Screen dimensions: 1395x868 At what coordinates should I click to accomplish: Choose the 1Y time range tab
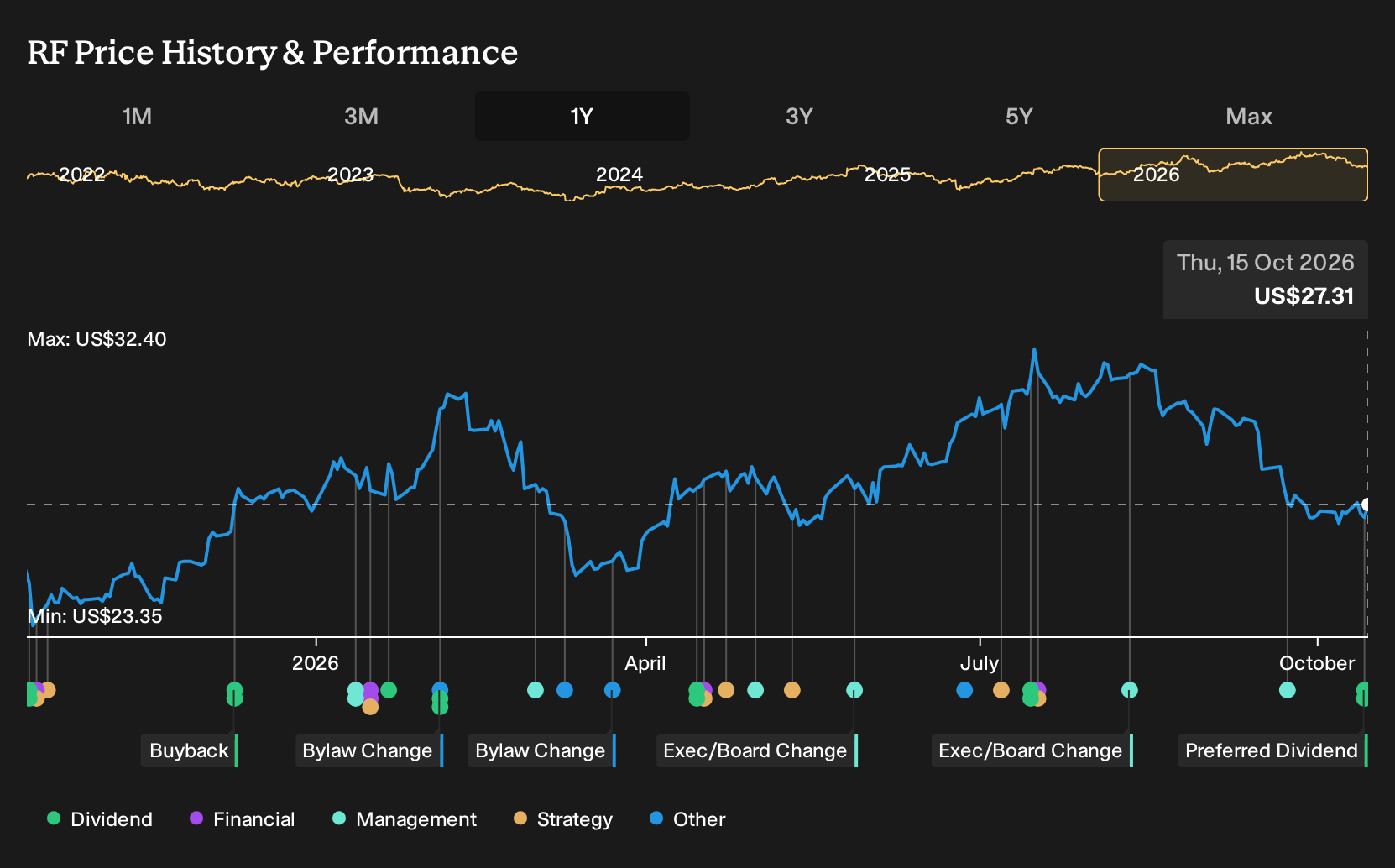click(x=582, y=116)
